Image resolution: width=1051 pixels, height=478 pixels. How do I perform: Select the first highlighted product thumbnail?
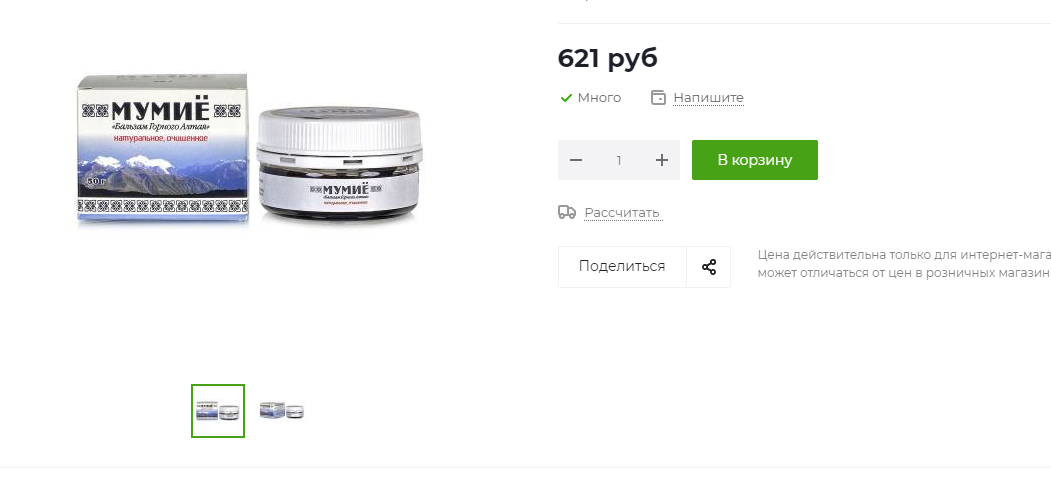[218, 411]
